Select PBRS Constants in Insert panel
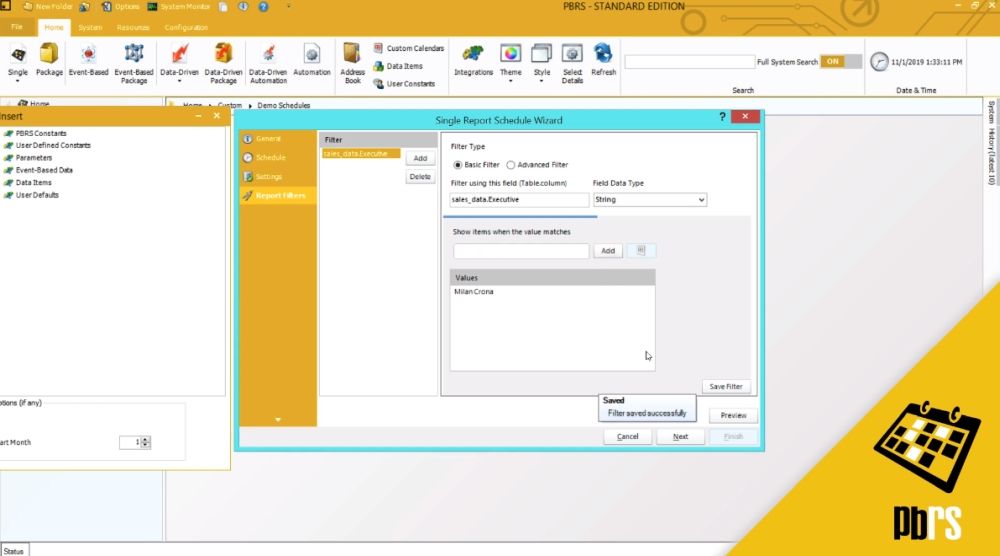 click(x=41, y=133)
